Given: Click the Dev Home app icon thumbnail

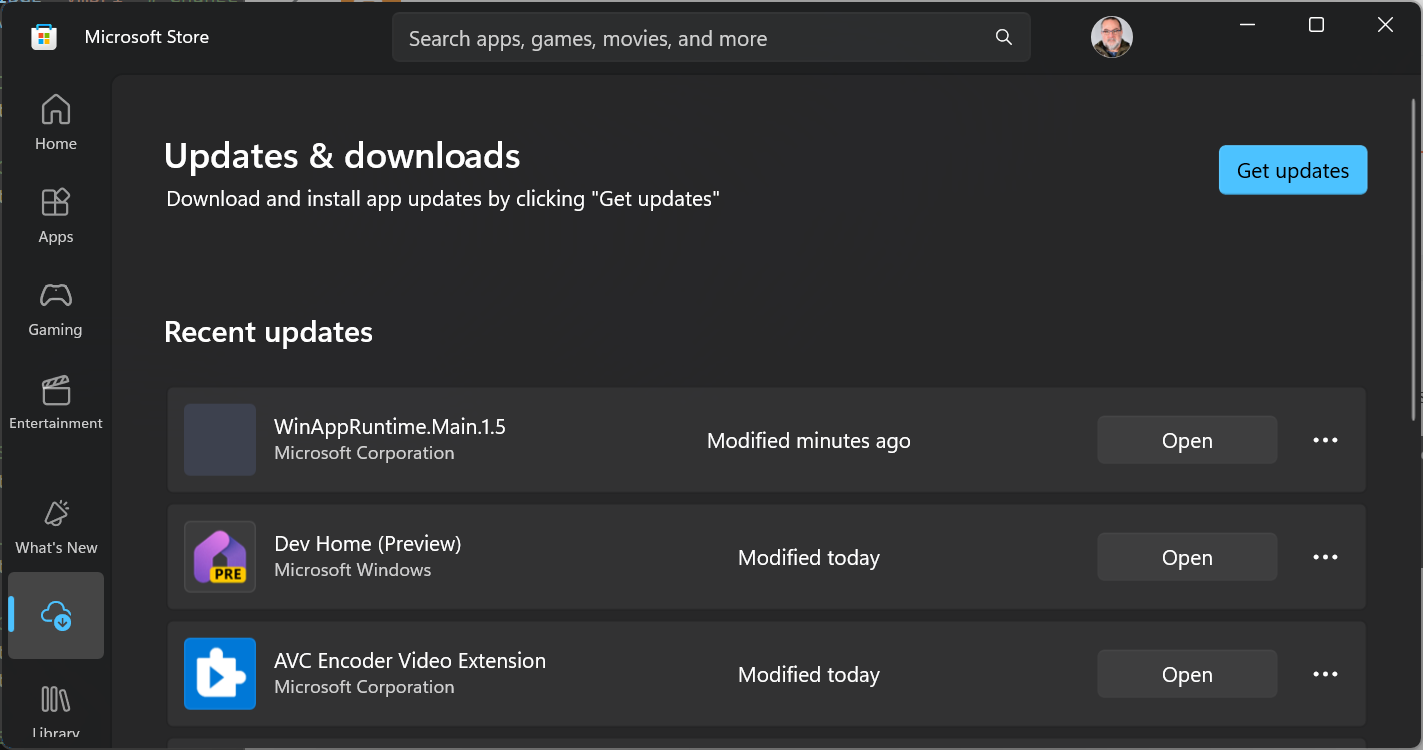Looking at the screenshot, I should pos(220,557).
